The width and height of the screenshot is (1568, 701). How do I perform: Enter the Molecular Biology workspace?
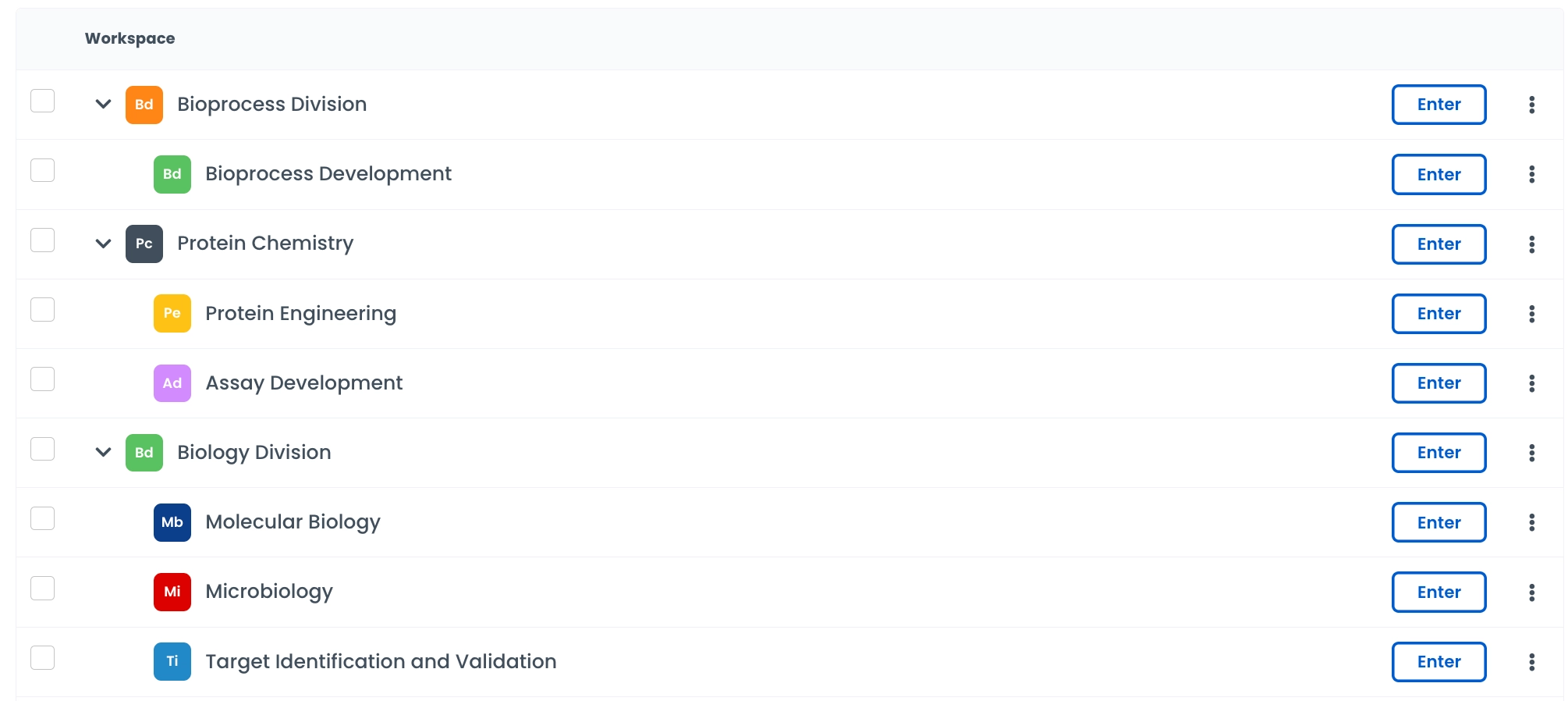click(x=1439, y=522)
